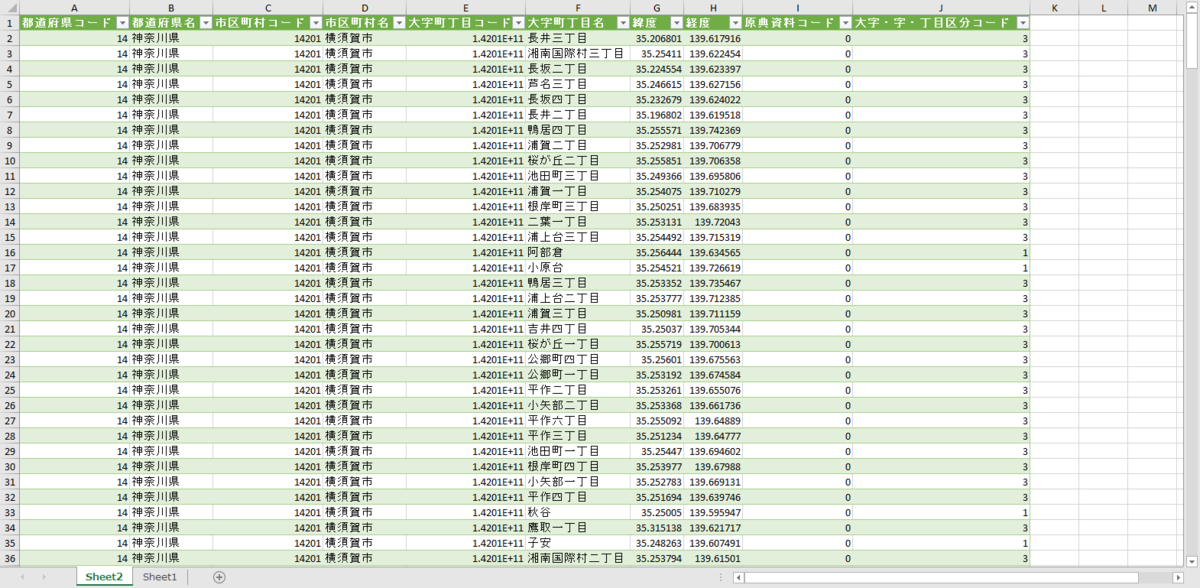Viewport: 1200px width, 588px height.
Task: Click cell 長坂二丁目
Action: tap(577, 68)
